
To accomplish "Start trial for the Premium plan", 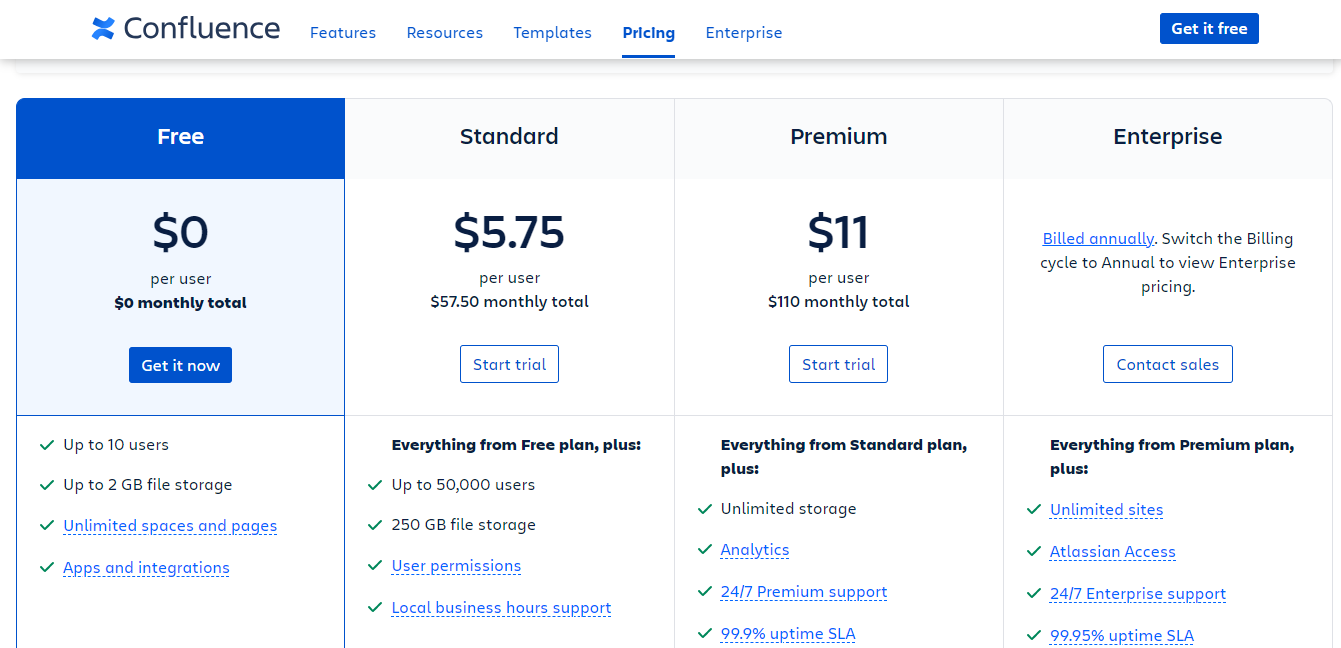I will tap(838, 364).
